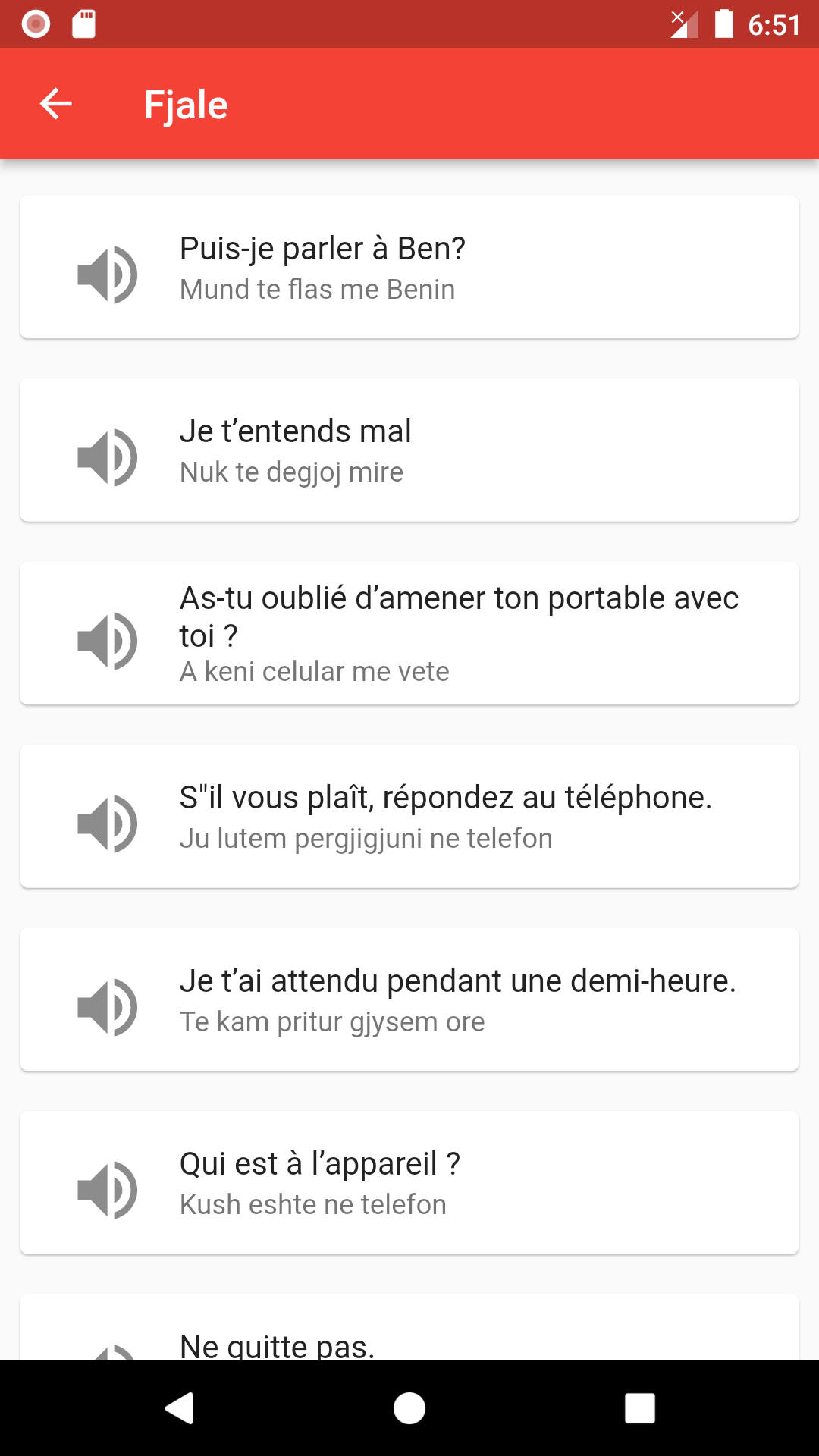Tap Android Back navigation button
819x1456 pixels.
pyautogui.click(x=179, y=1408)
